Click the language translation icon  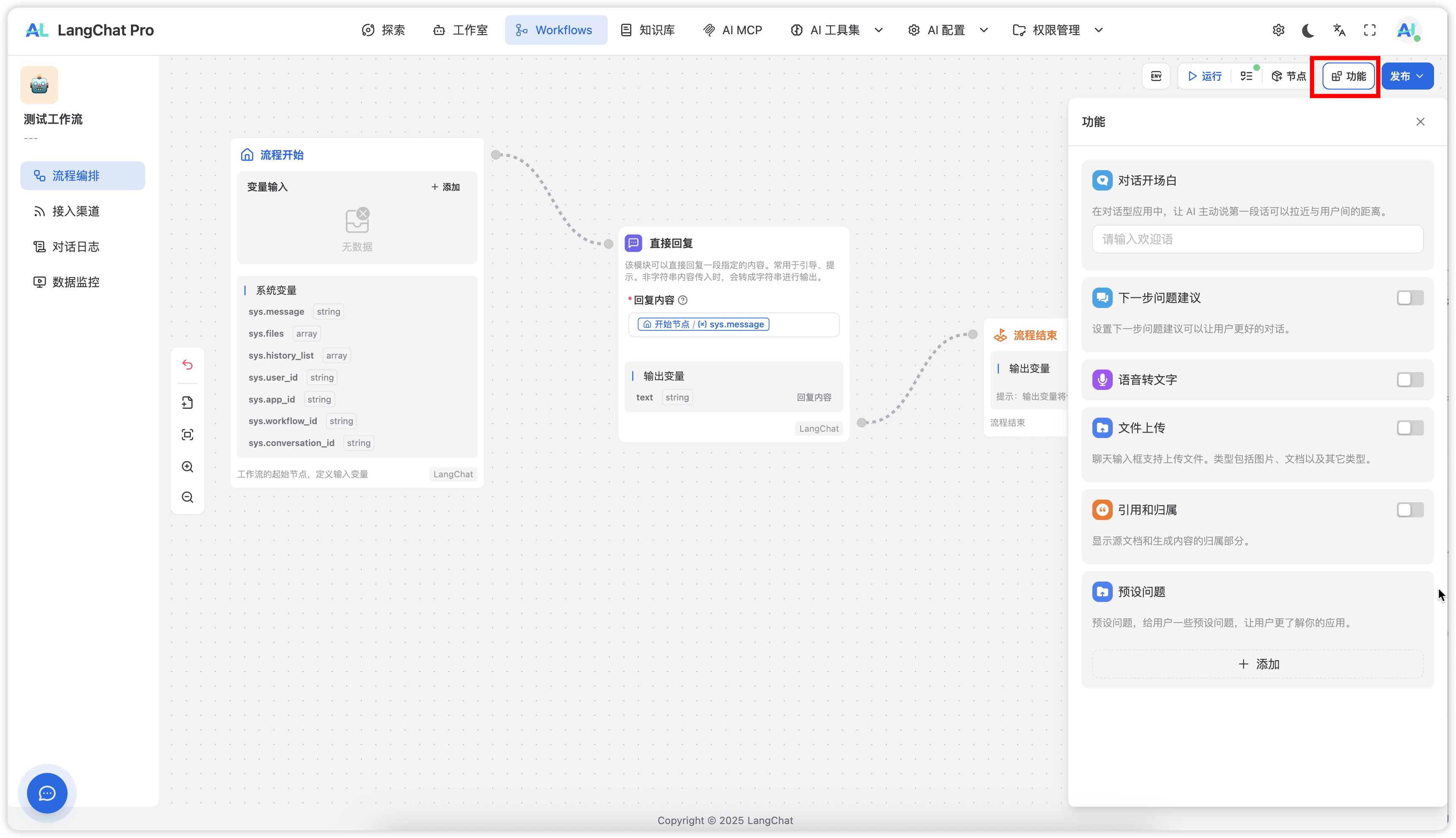(x=1339, y=30)
